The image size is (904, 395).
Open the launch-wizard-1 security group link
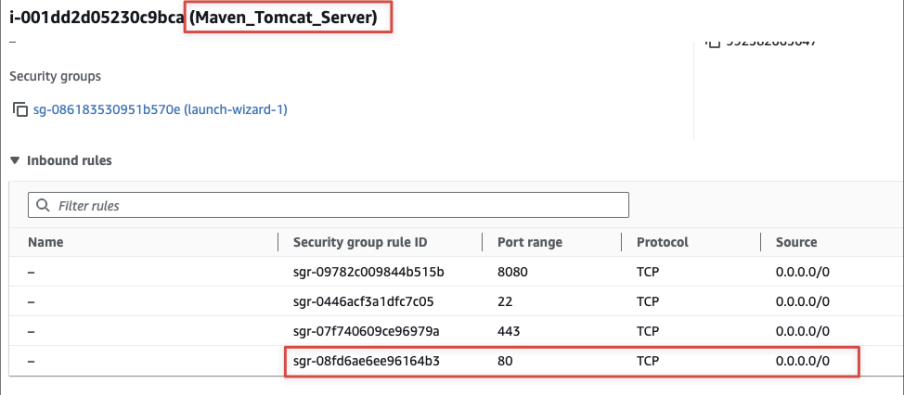point(160,109)
